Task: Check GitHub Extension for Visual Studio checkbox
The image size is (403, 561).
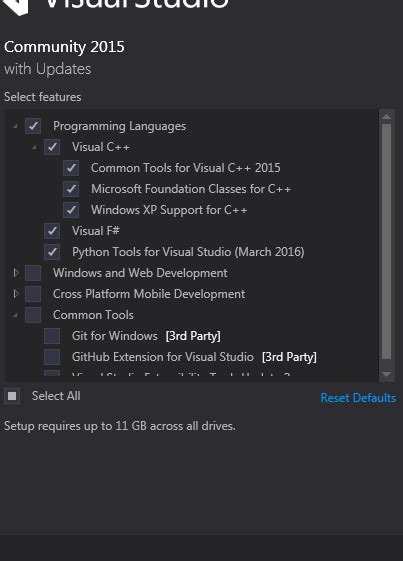Action: [x=52, y=357]
